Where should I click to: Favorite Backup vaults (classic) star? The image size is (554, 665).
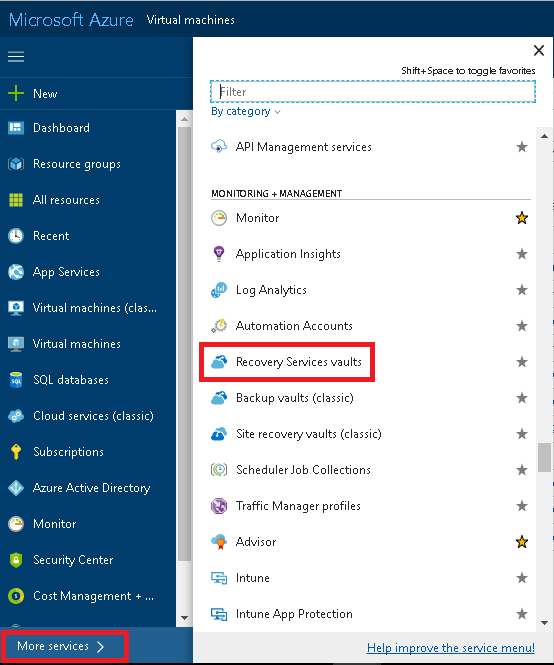522,398
